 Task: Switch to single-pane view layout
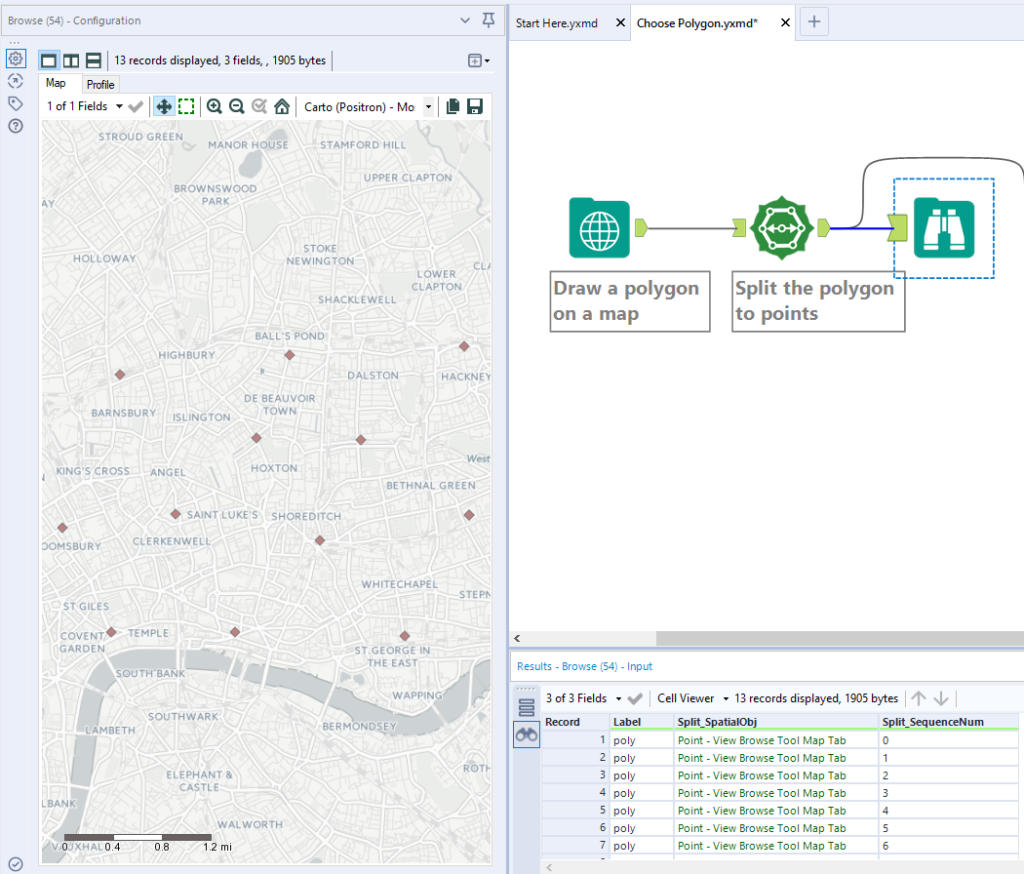48,61
